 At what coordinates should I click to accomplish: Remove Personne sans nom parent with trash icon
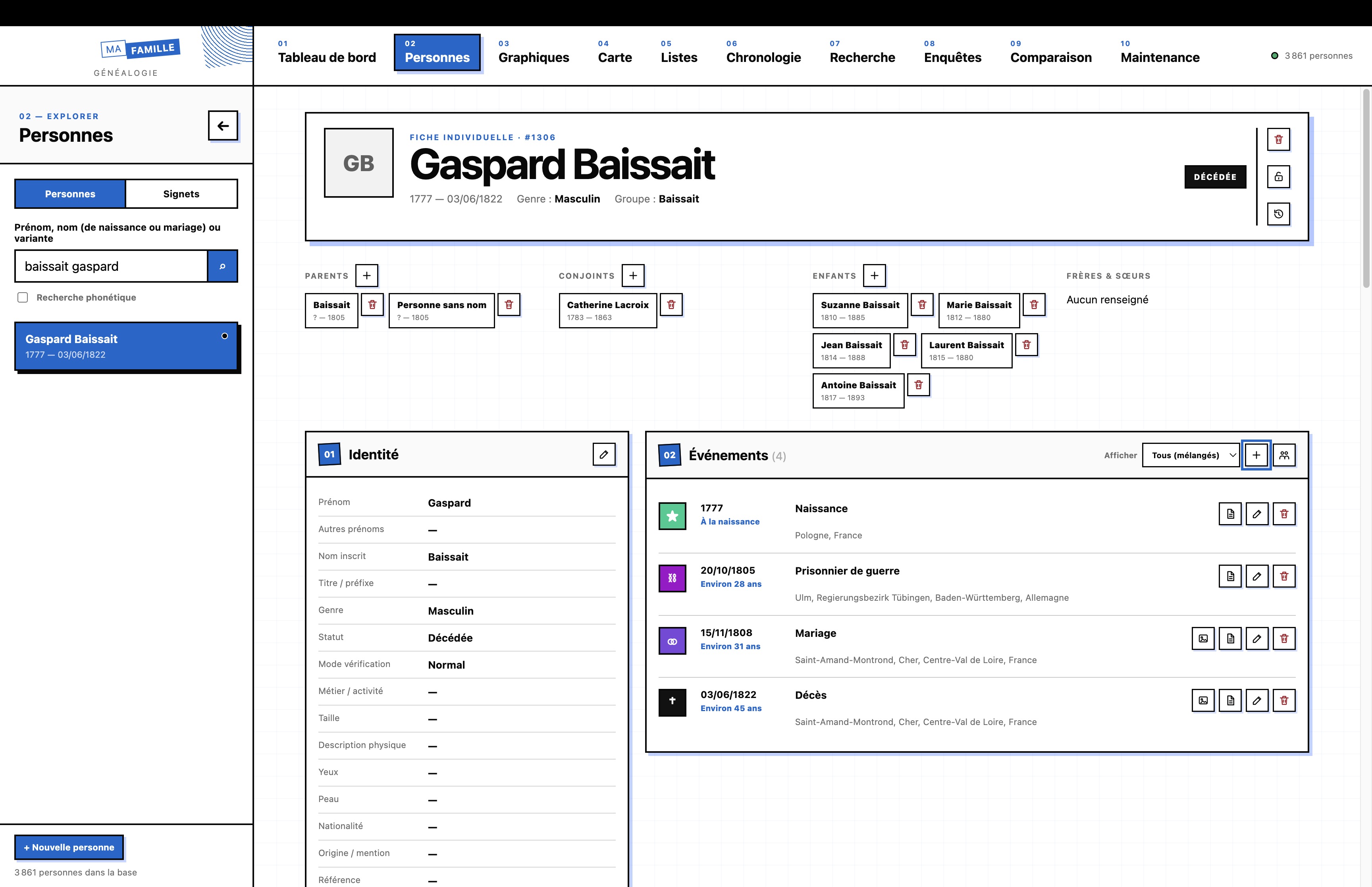[509, 305]
